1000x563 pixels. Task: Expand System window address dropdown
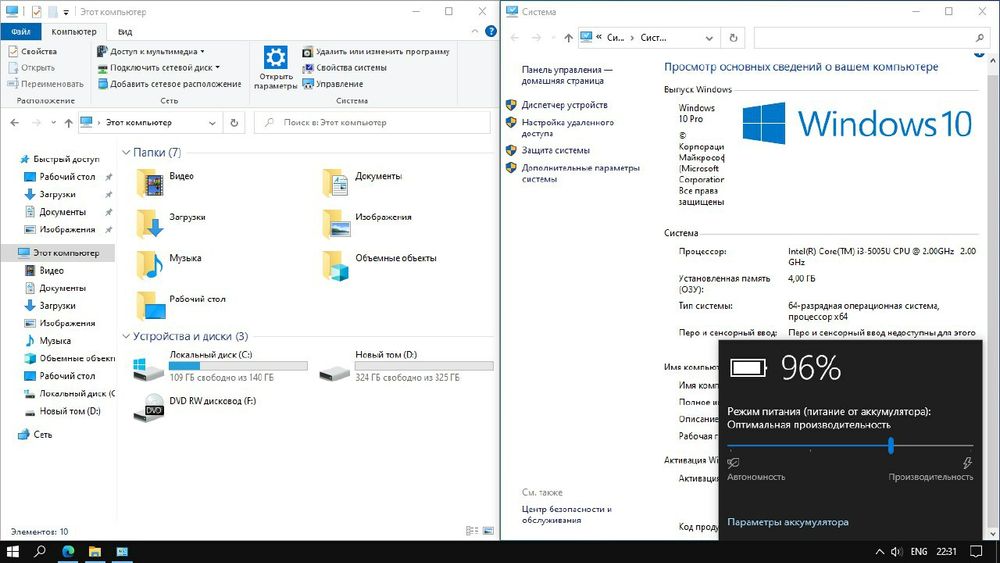[709, 38]
